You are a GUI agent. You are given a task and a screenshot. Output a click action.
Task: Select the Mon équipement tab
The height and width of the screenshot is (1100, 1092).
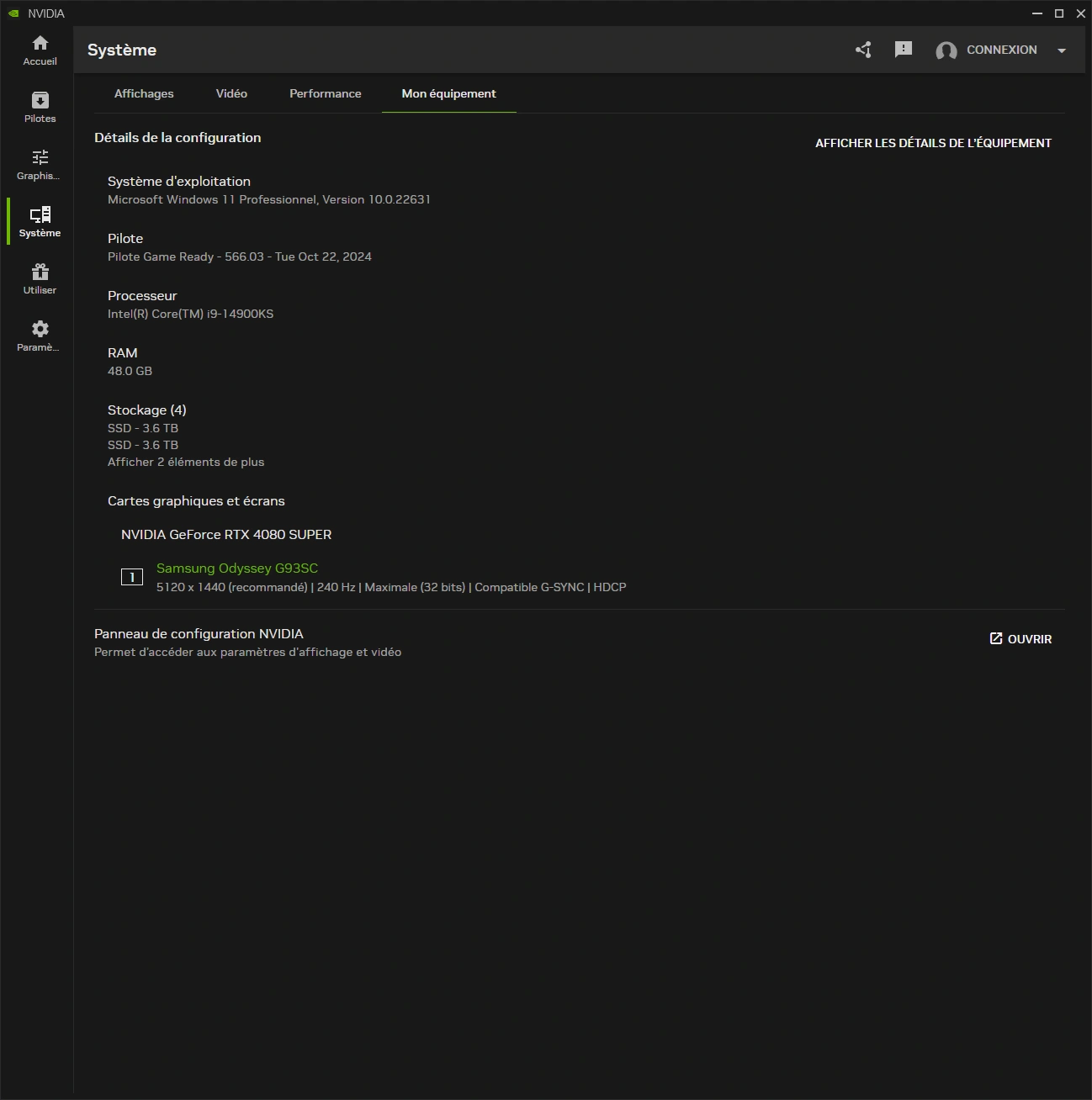pos(449,93)
